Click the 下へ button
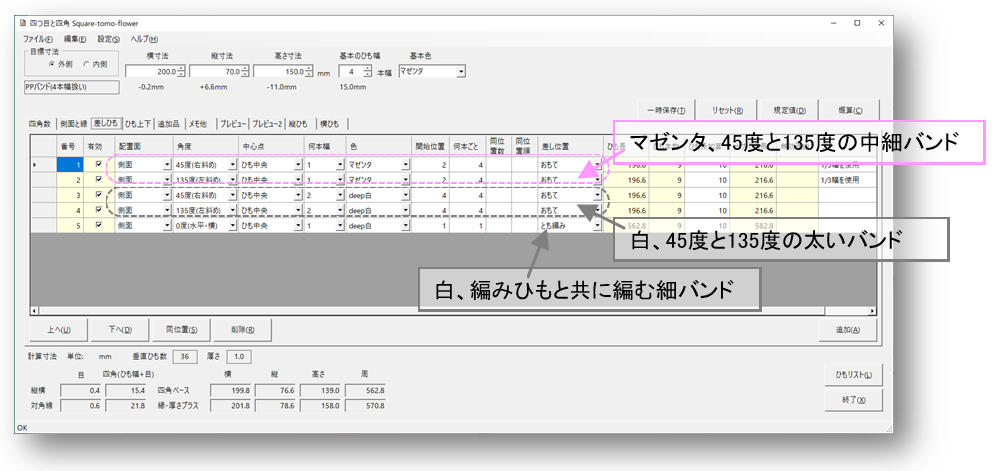This screenshot has width=1003, height=471. 120,330
